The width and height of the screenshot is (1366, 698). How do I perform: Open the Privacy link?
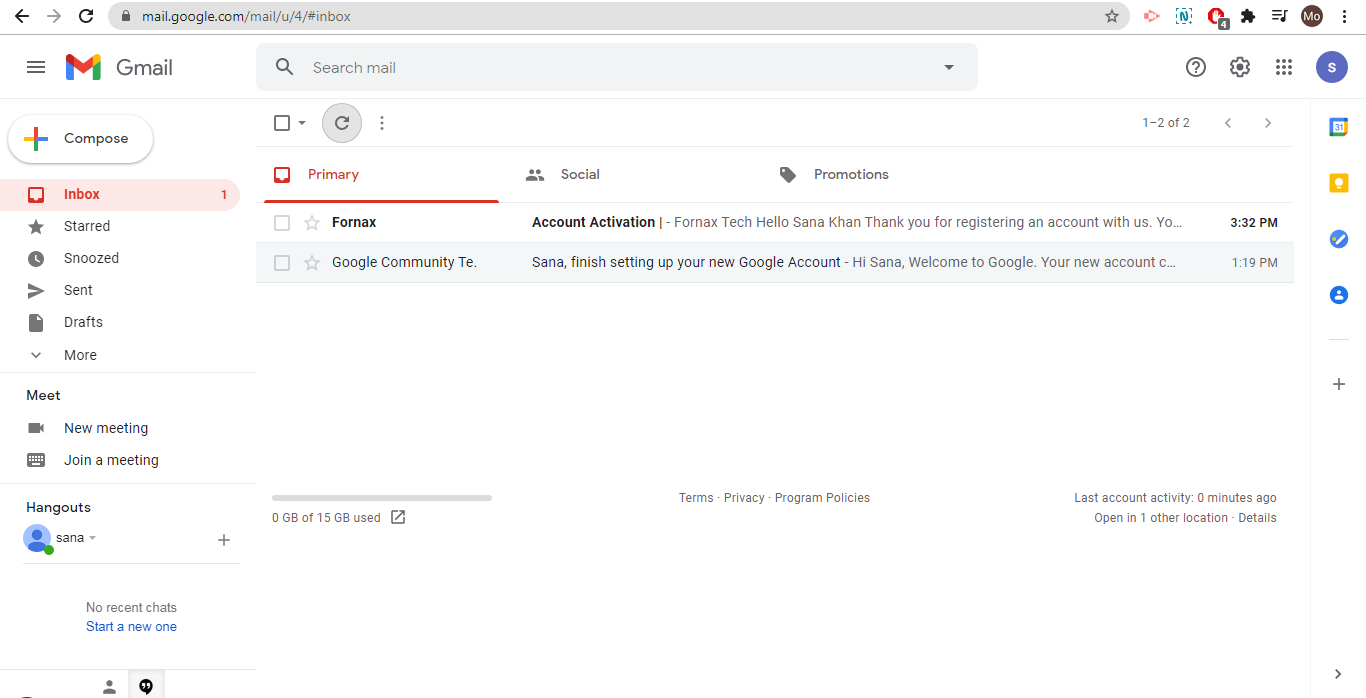click(744, 498)
